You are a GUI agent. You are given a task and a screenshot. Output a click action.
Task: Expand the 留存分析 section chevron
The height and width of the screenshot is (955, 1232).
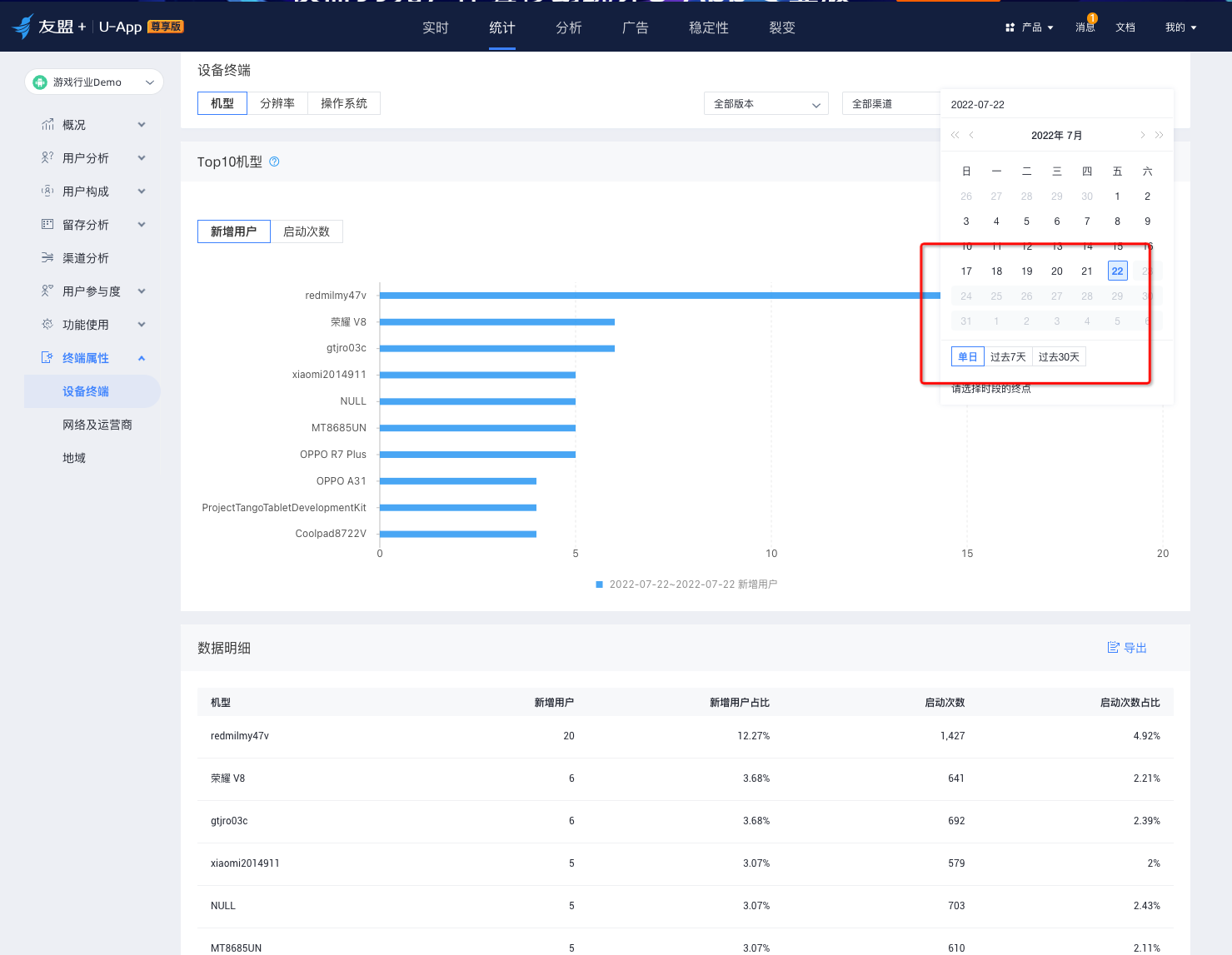(142, 224)
